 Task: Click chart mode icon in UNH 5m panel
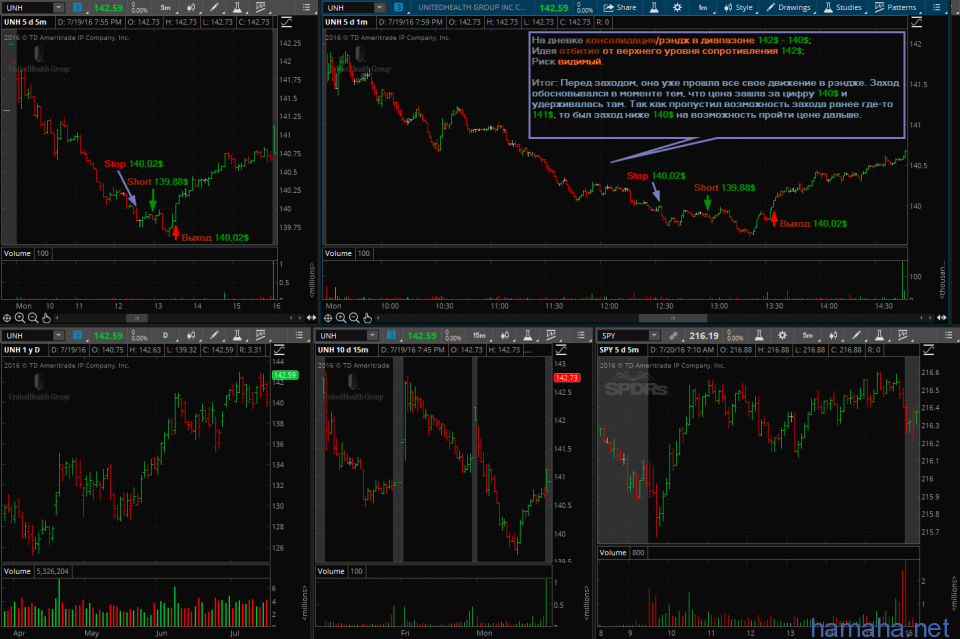tap(286, 23)
